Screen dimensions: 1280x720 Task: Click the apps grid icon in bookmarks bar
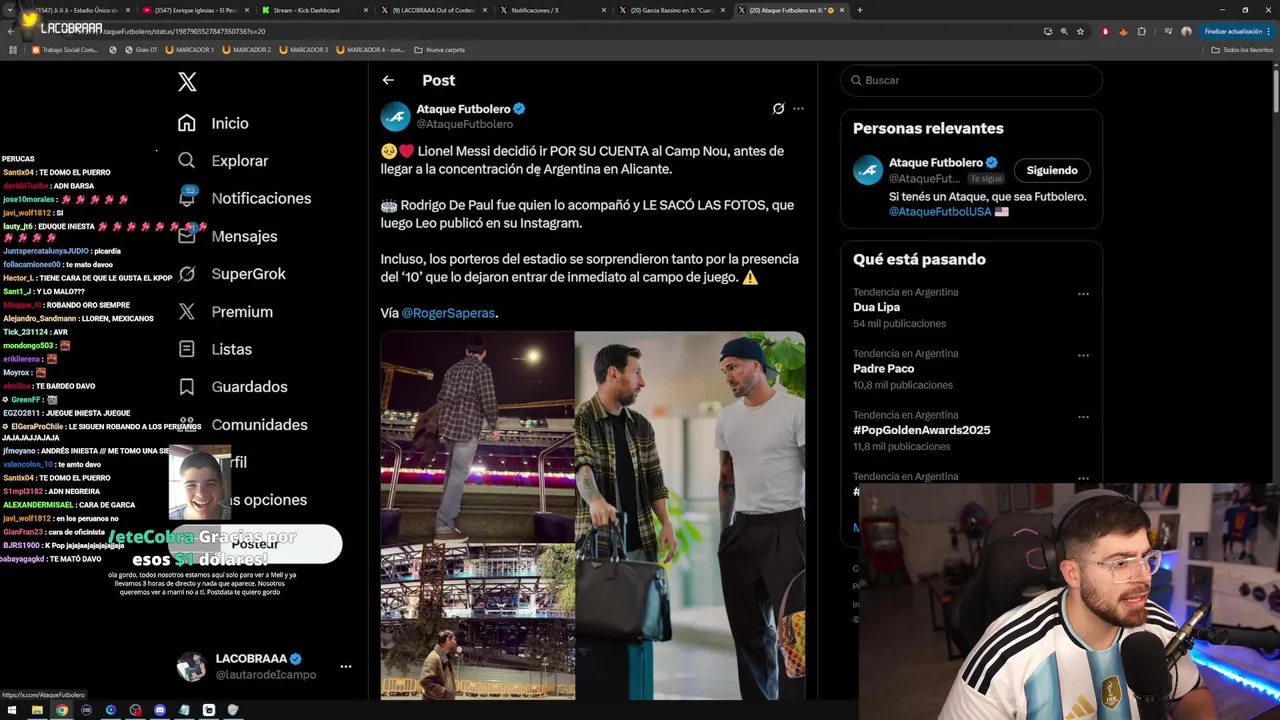coord(13,50)
